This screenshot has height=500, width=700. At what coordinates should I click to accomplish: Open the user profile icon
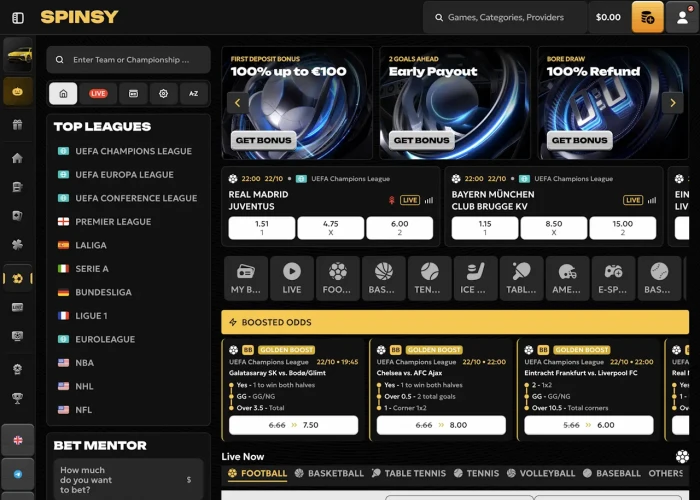pyautogui.click(x=682, y=17)
